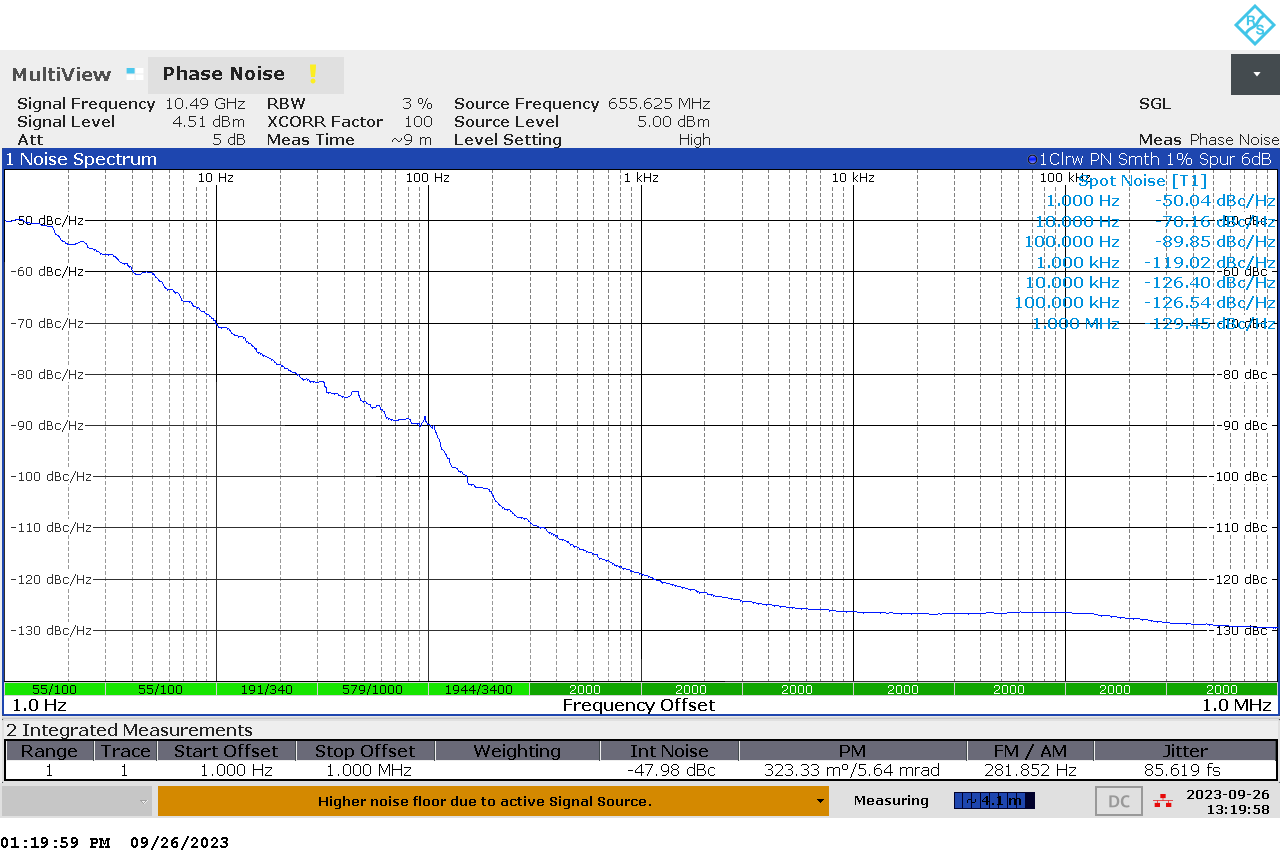Screen dimensions: 1280x868
Task: Expand the orange status message dropdown
Action: click(x=821, y=801)
